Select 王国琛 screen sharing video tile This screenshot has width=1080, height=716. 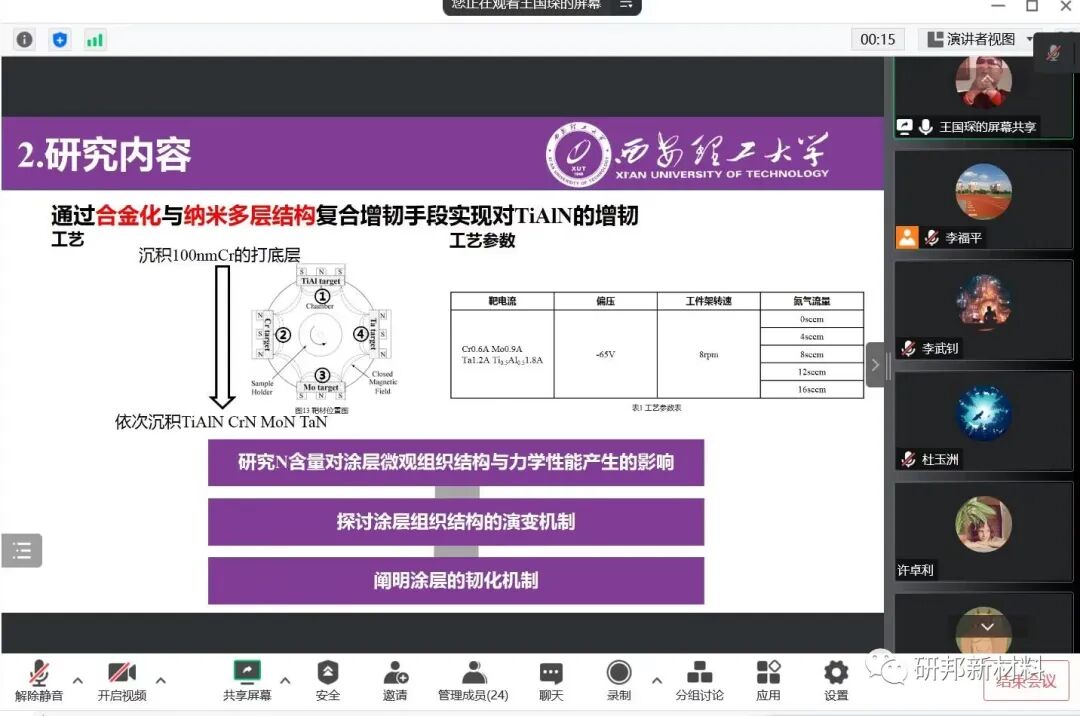983,98
